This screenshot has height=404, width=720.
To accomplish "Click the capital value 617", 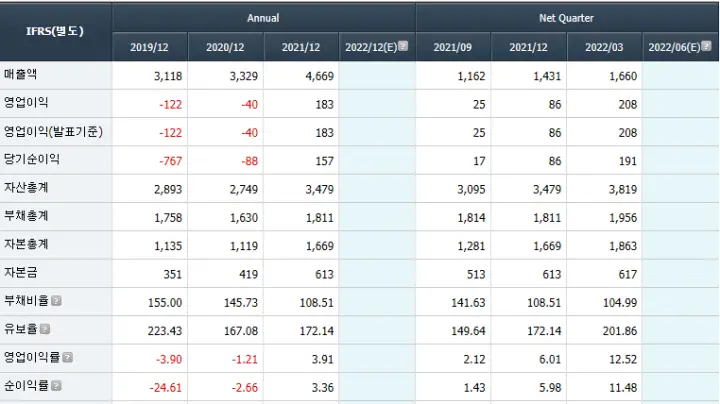I will pos(628,275).
